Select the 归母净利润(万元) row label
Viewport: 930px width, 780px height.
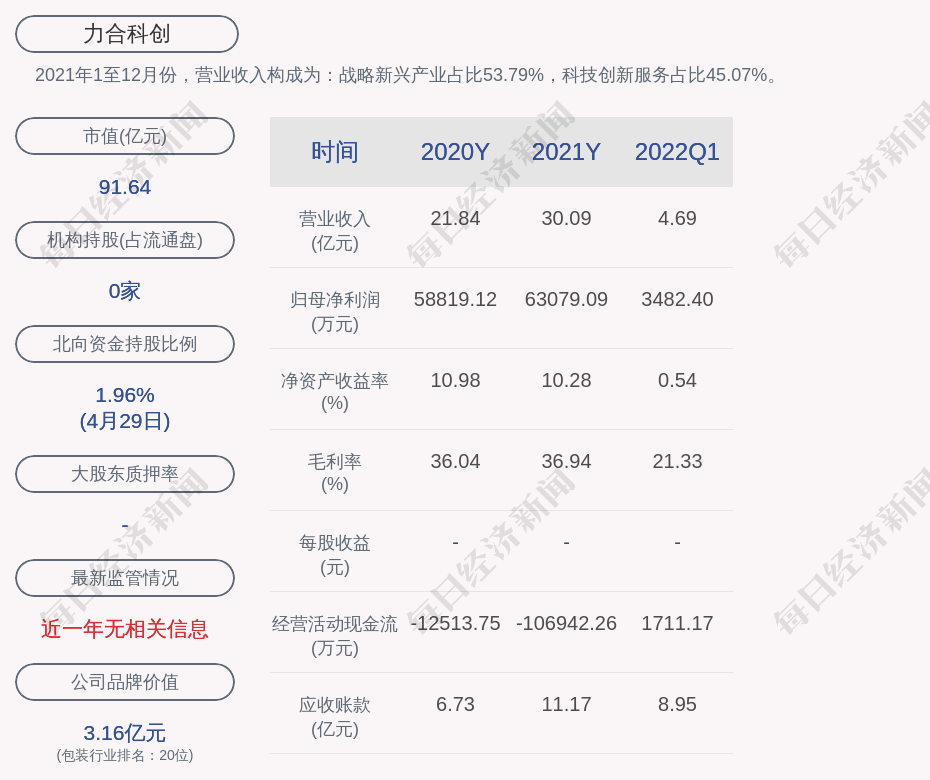tap(335, 312)
